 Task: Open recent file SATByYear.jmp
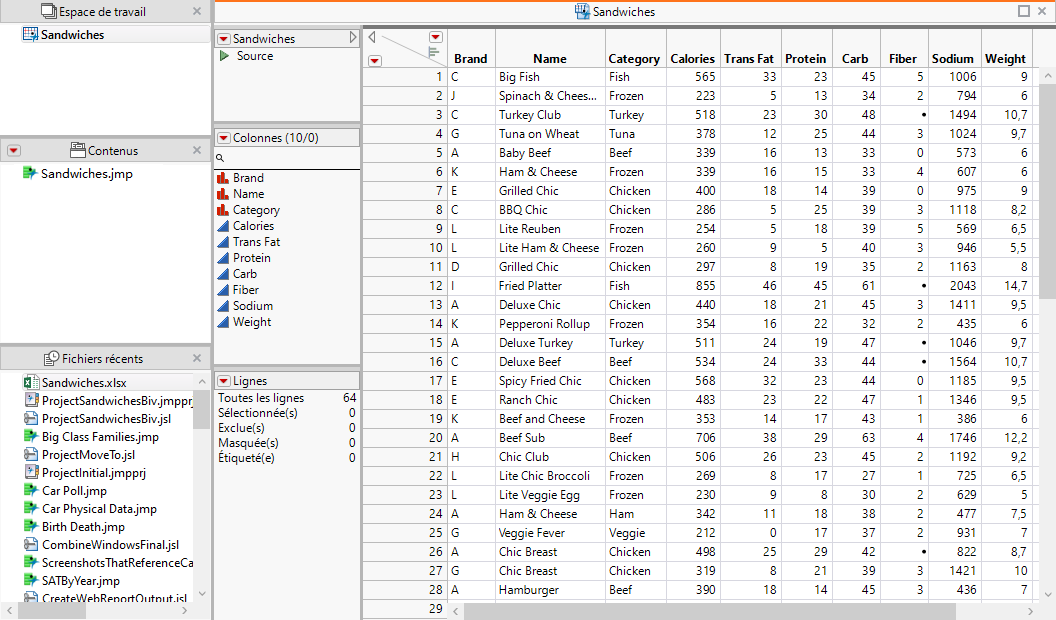(81, 581)
